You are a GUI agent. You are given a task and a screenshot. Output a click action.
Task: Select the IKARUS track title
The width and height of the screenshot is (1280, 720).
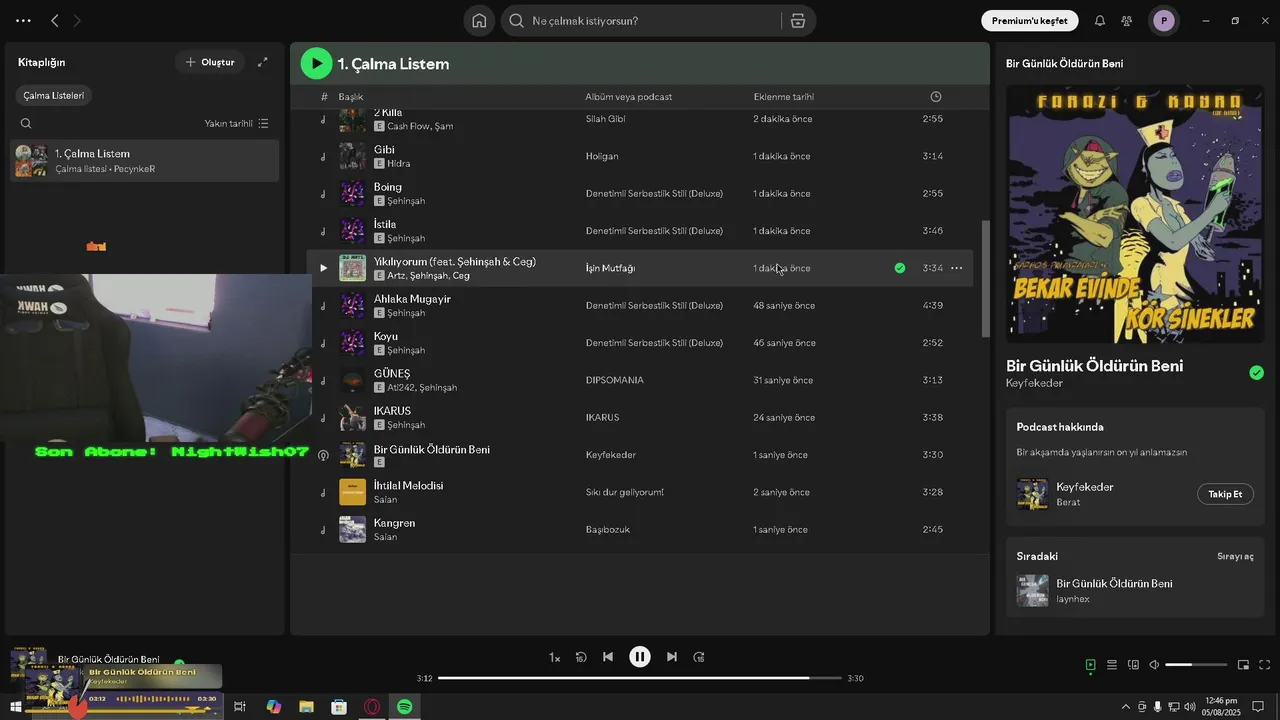click(x=392, y=411)
